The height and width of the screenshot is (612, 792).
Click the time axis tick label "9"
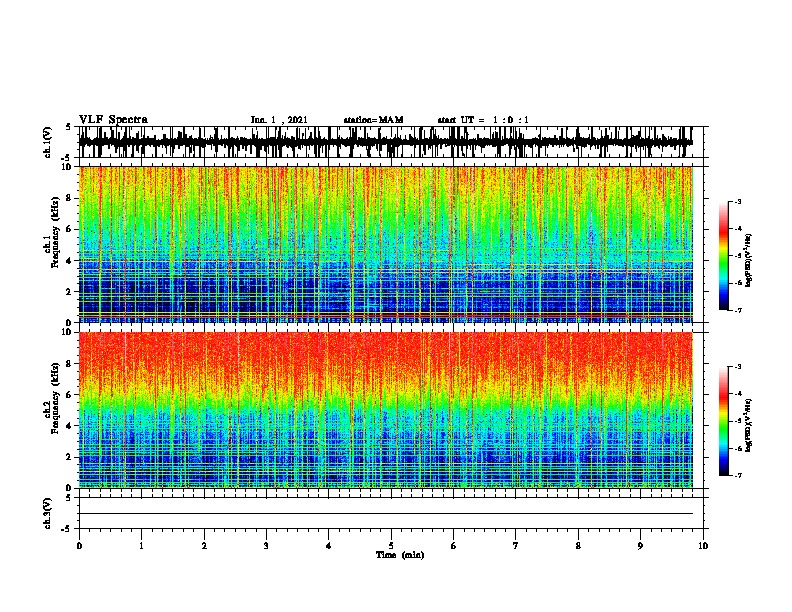point(640,546)
